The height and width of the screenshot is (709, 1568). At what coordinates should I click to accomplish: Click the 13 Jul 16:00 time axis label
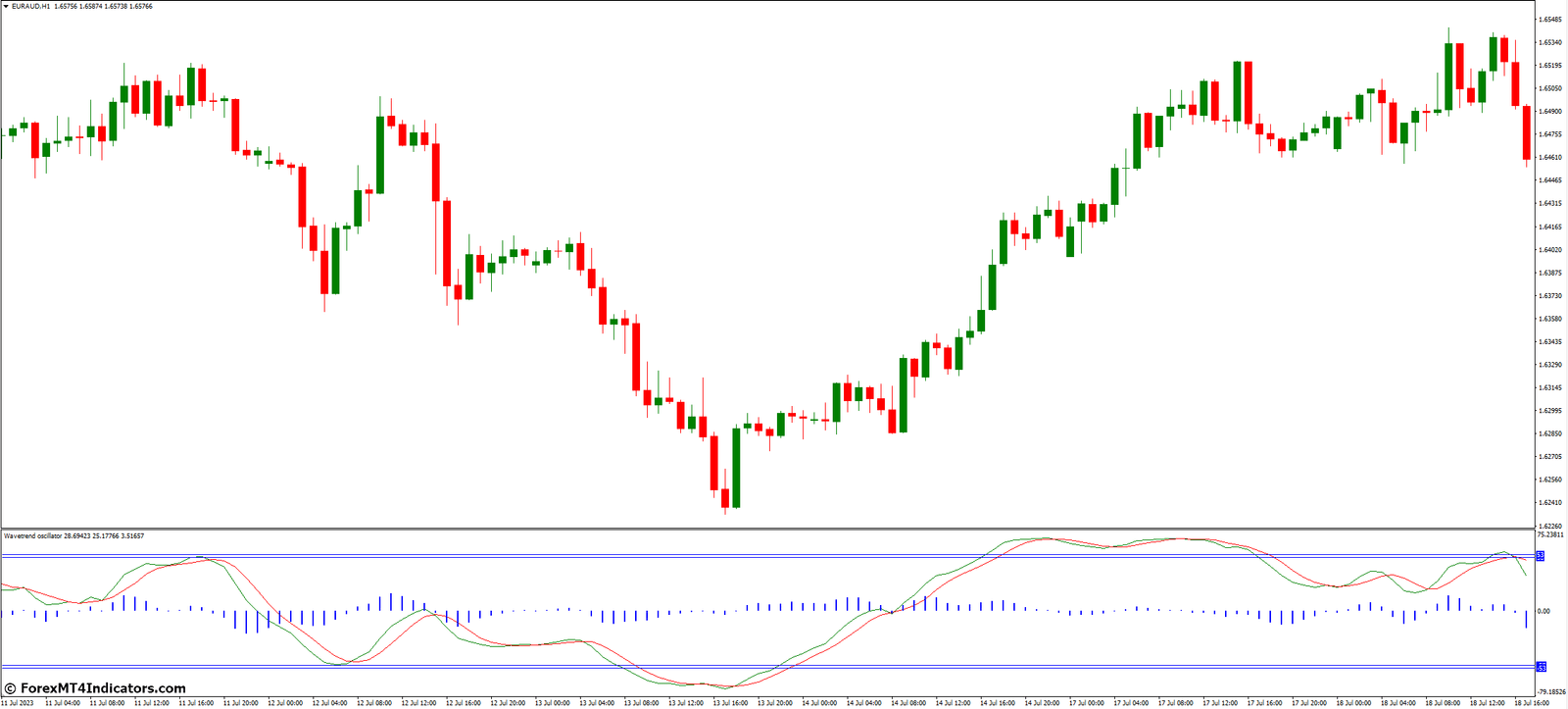(730, 703)
